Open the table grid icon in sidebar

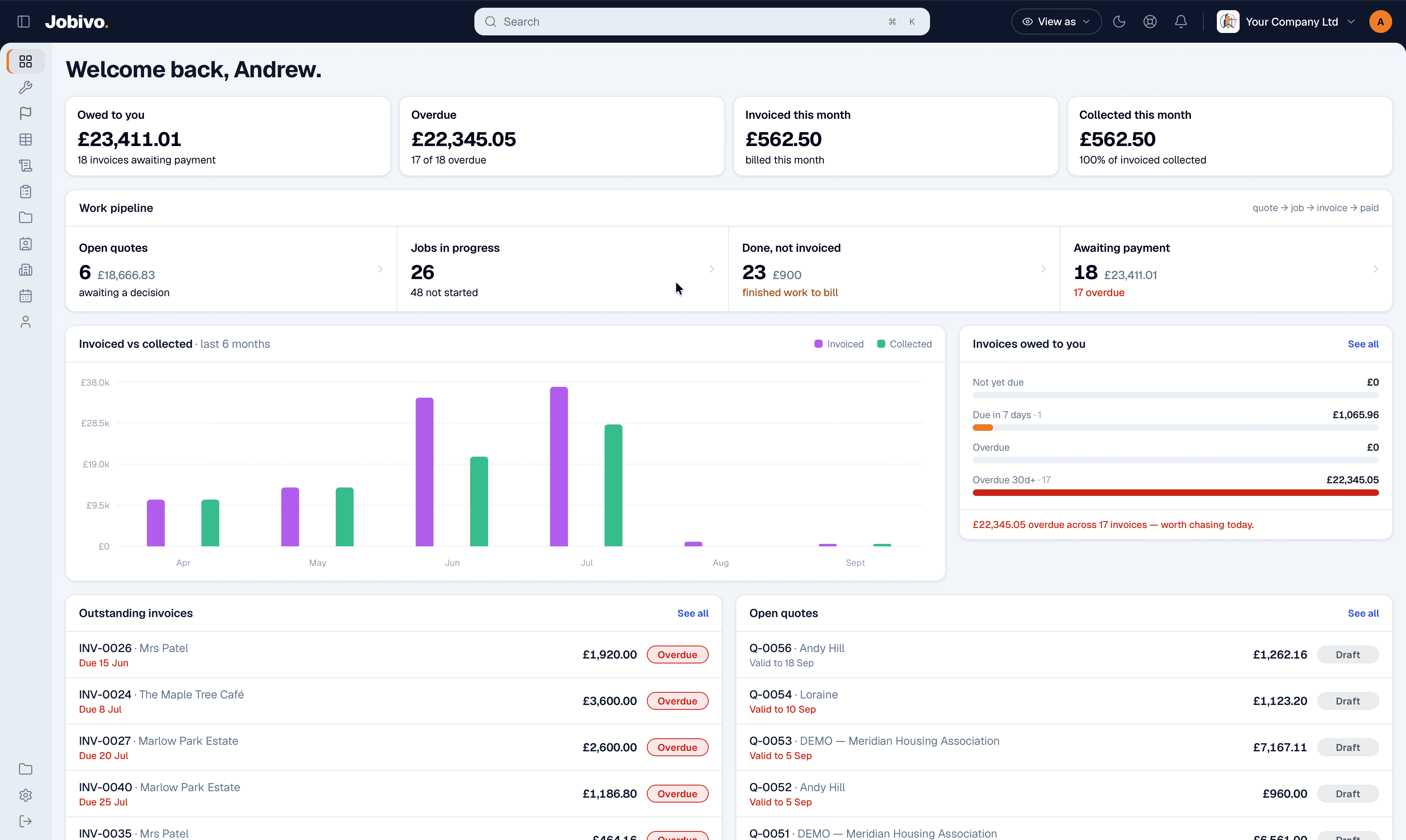pyautogui.click(x=26, y=139)
